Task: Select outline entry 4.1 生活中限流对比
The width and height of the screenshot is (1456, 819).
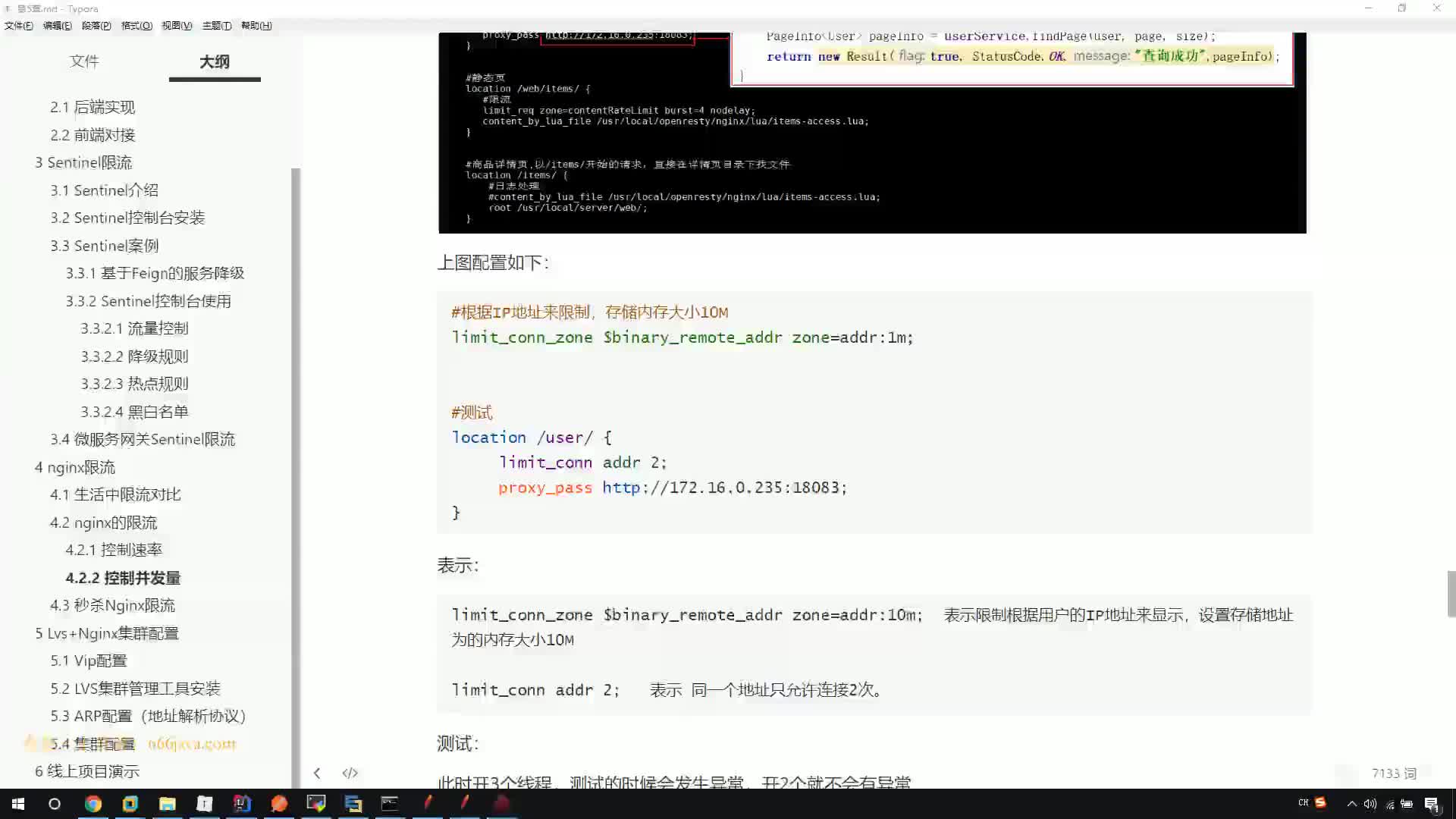Action: click(x=115, y=494)
